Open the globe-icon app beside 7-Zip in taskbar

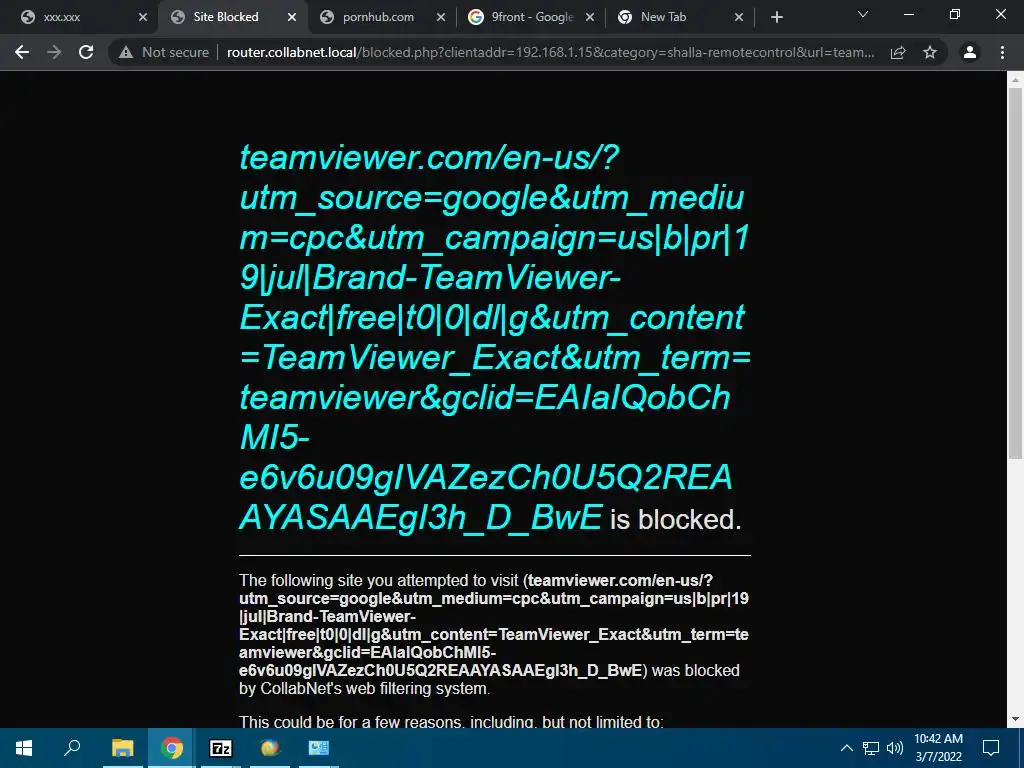(x=270, y=748)
